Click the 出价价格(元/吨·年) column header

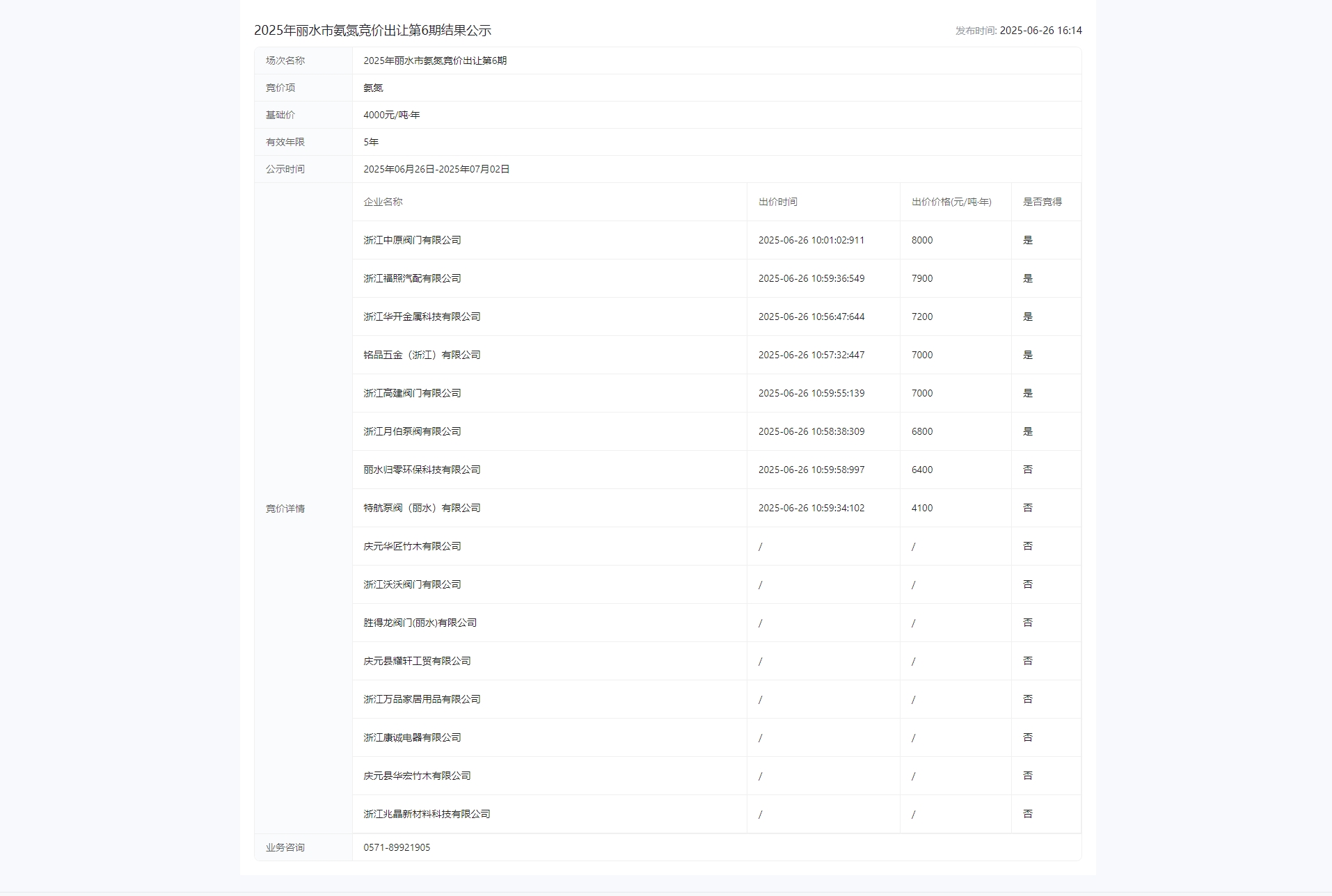point(951,202)
